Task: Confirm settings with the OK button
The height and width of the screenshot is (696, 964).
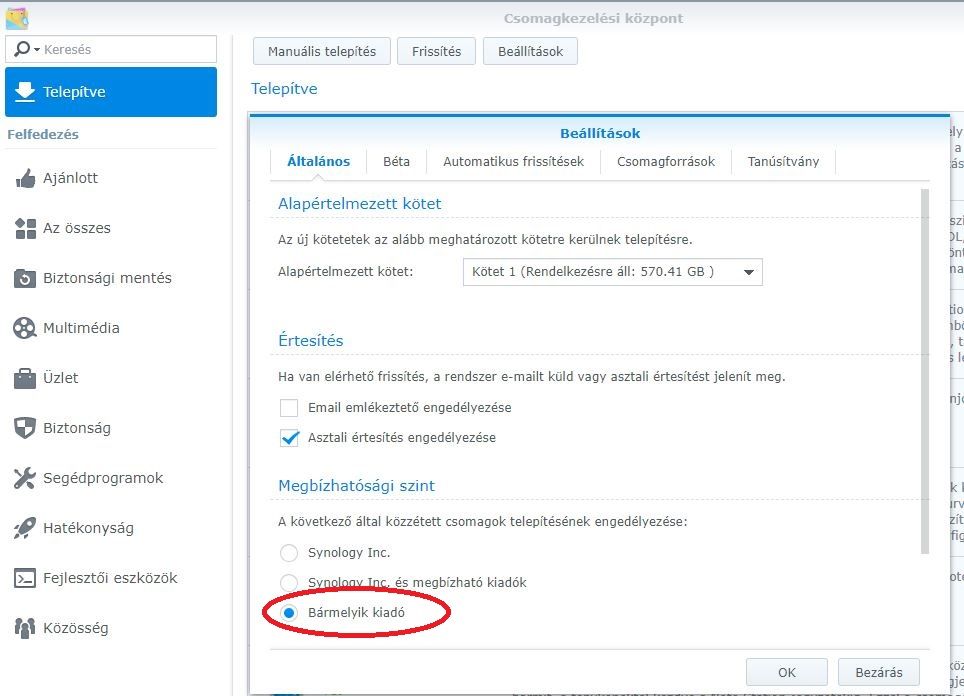Action: pos(787,672)
